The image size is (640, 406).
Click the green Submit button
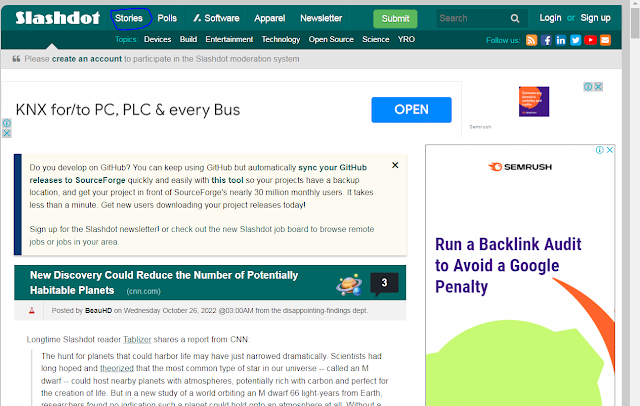(395, 19)
